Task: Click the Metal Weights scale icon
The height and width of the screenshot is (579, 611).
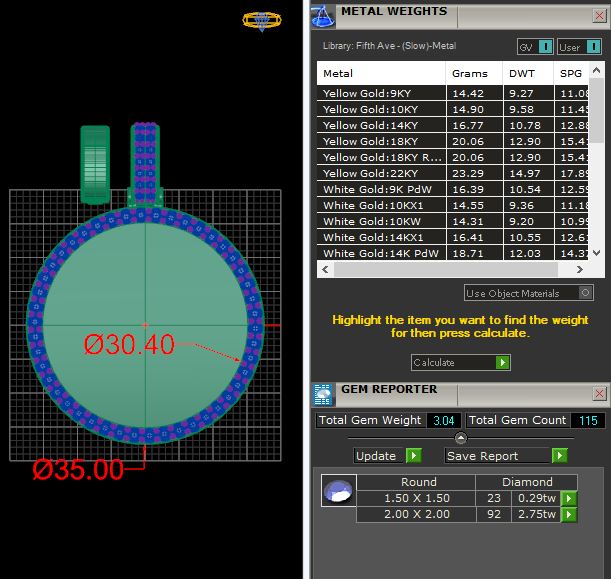Action: pyautogui.click(x=323, y=15)
